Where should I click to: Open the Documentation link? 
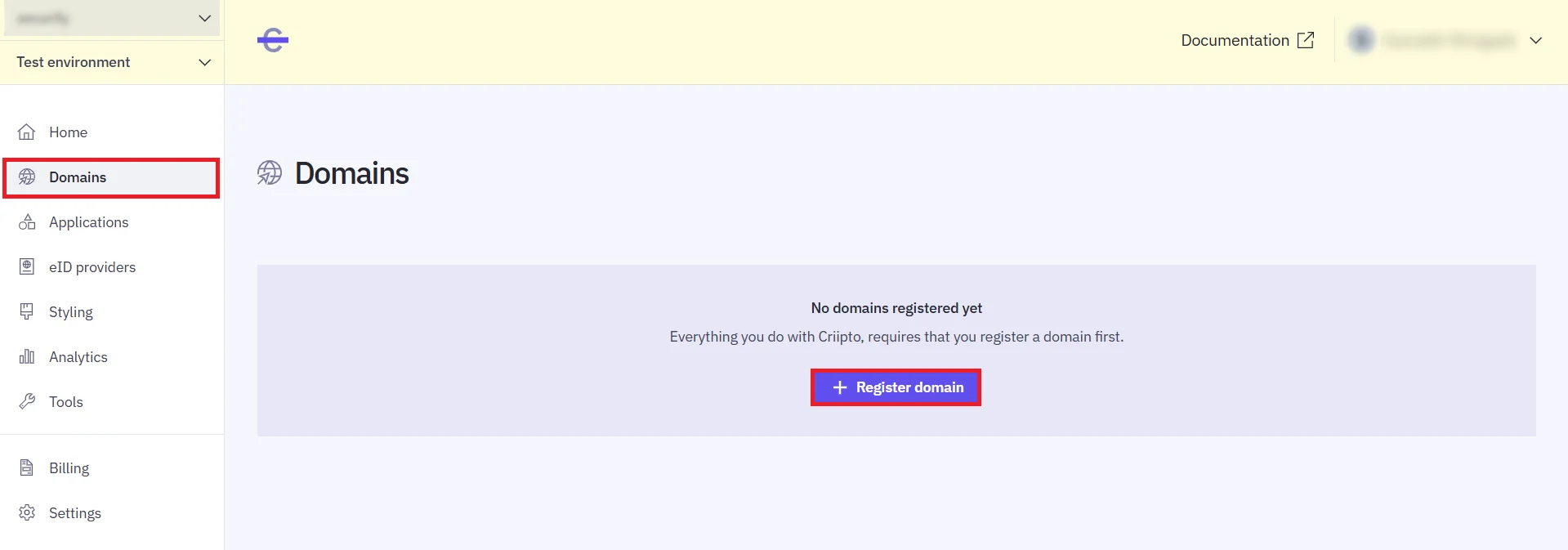click(1235, 40)
